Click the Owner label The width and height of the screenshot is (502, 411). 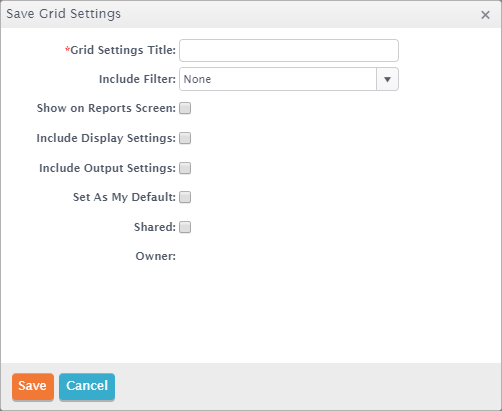[155, 256]
